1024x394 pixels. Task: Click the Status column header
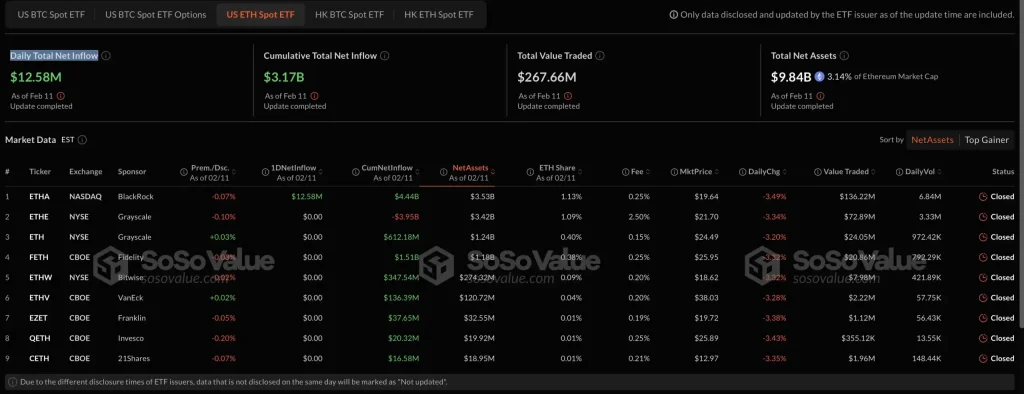coord(1003,172)
